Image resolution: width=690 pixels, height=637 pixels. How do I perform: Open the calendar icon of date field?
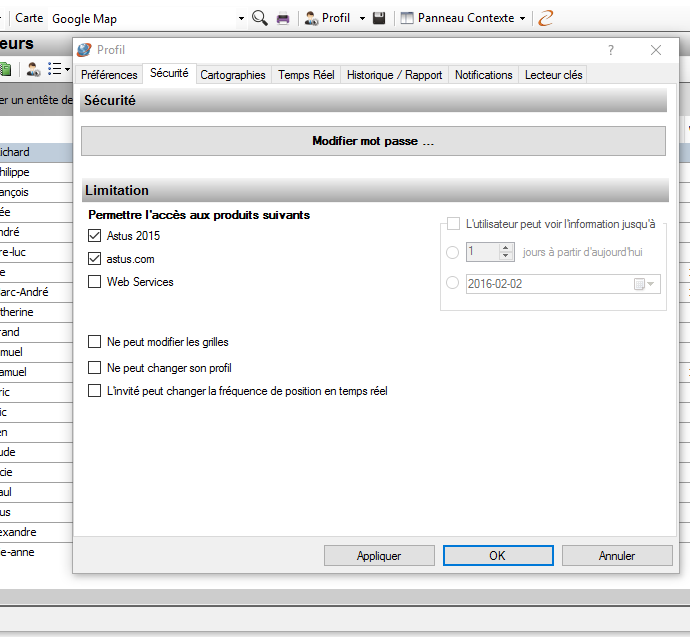coord(640,284)
